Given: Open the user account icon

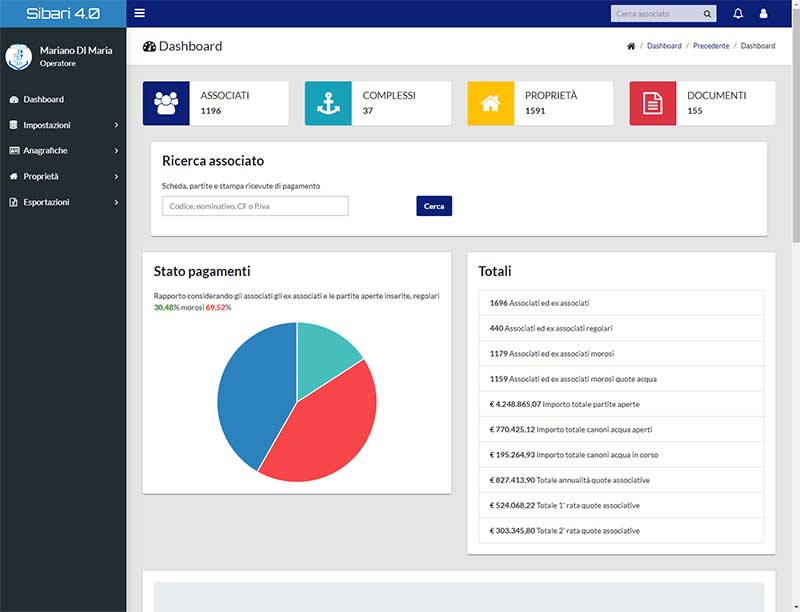Looking at the screenshot, I should point(763,14).
